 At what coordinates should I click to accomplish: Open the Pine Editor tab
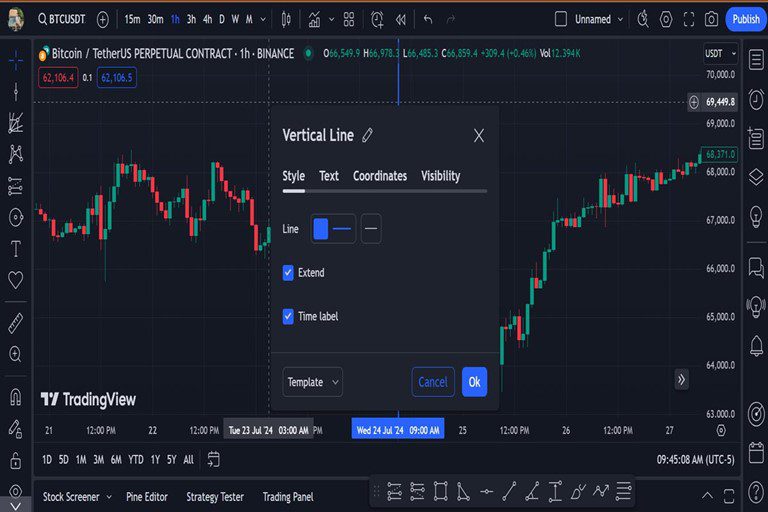[x=146, y=497]
